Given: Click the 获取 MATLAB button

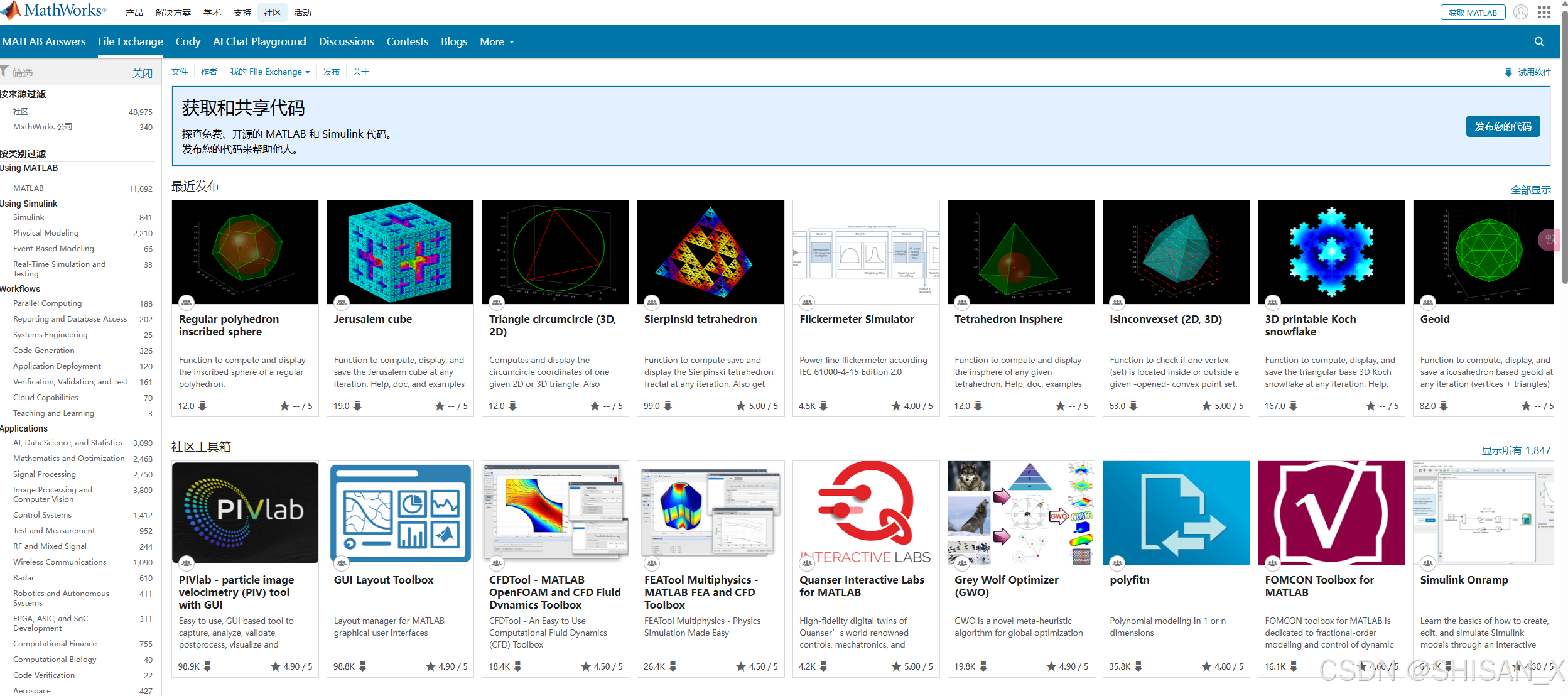Looking at the screenshot, I should tap(1472, 13).
